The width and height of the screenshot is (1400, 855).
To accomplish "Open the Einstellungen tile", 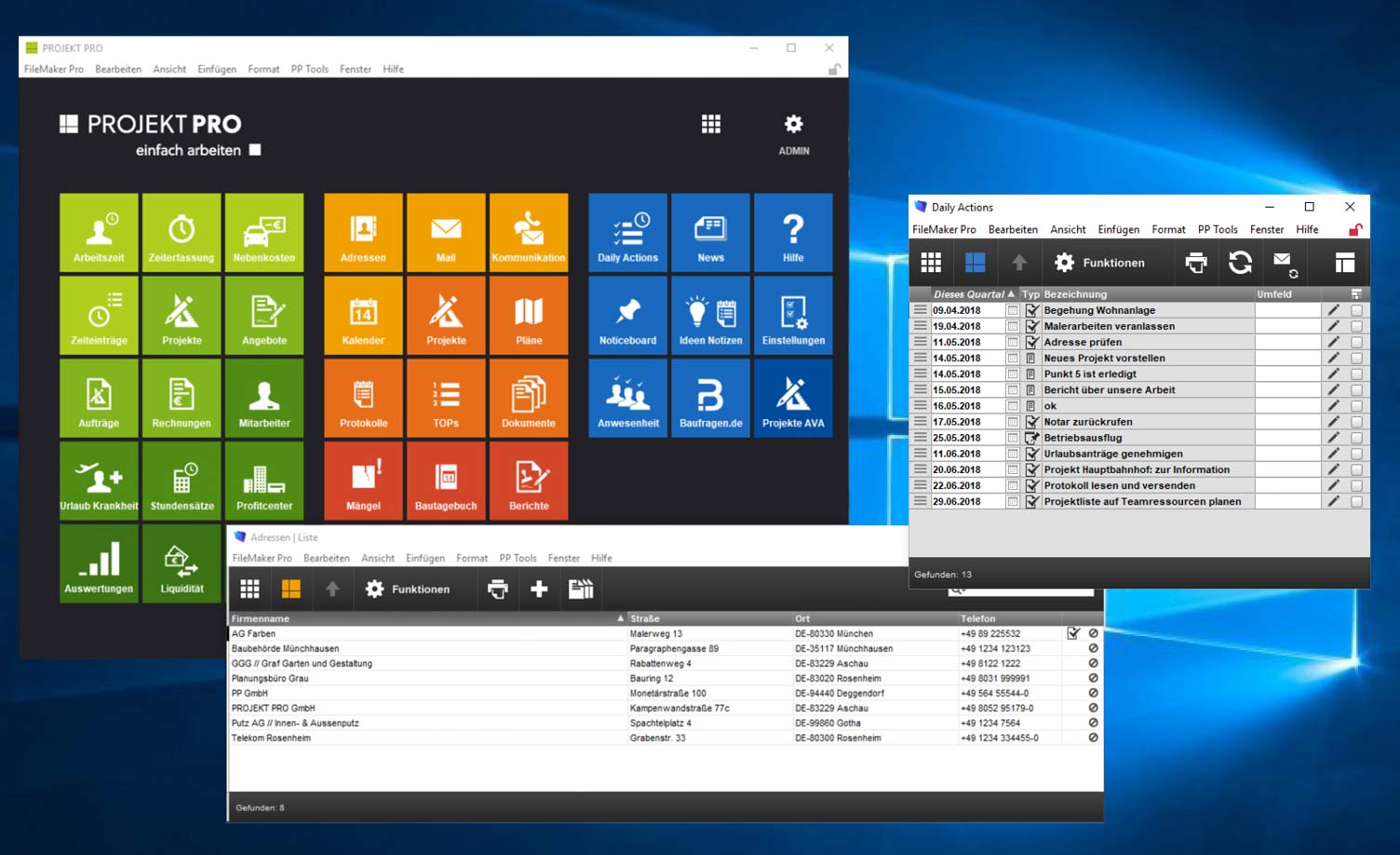I will pyautogui.click(x=793, y=316).
